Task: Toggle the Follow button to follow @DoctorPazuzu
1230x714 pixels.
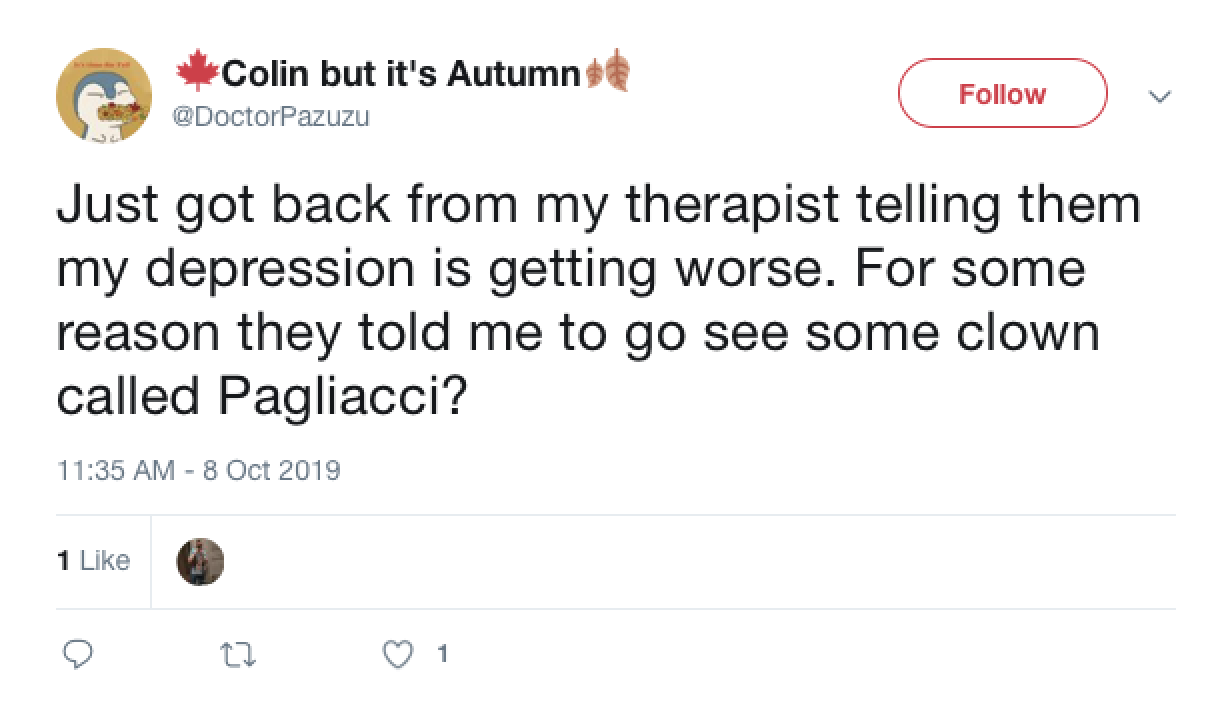Action: (1003, 93)
